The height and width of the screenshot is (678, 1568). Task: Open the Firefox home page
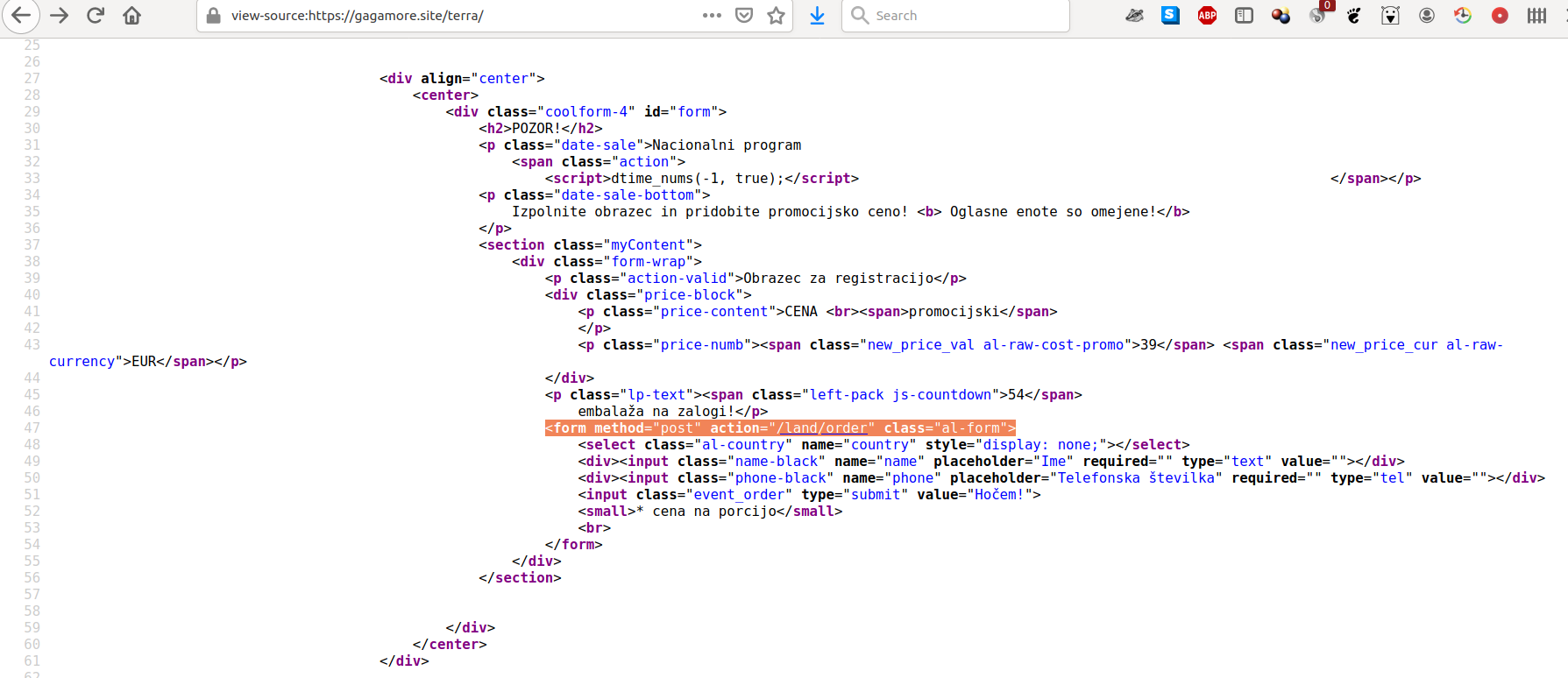pos(131,15)
